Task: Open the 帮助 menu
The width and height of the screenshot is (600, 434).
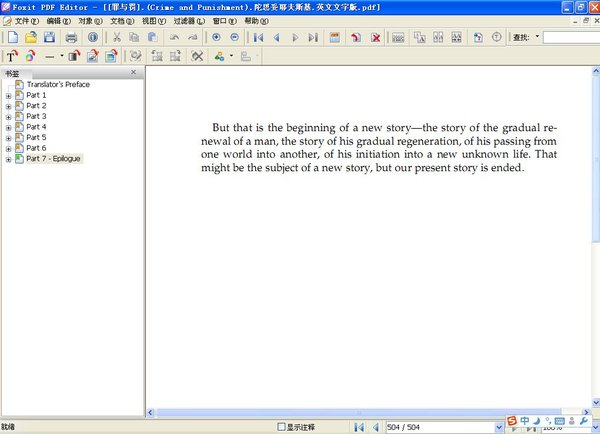Action: [x=256, y=21]
